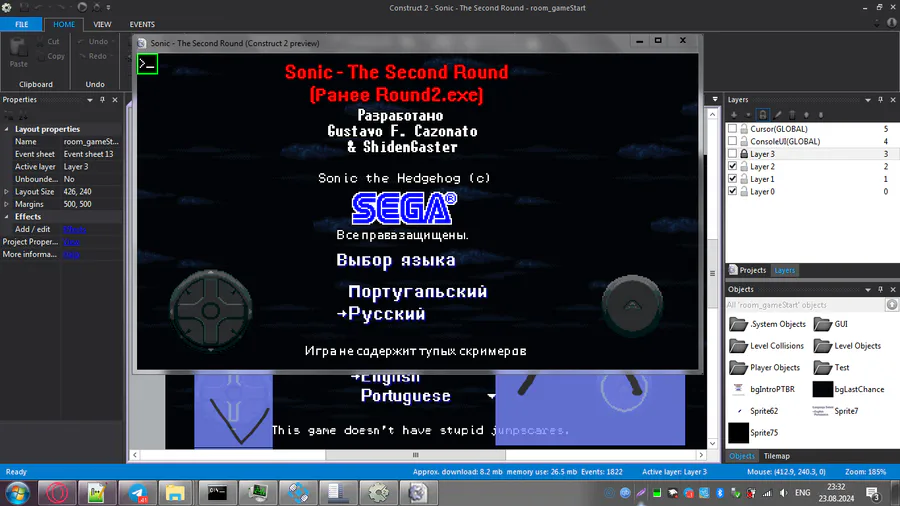
Task: Click the delete layer trash icon
Action: (792, 115)
